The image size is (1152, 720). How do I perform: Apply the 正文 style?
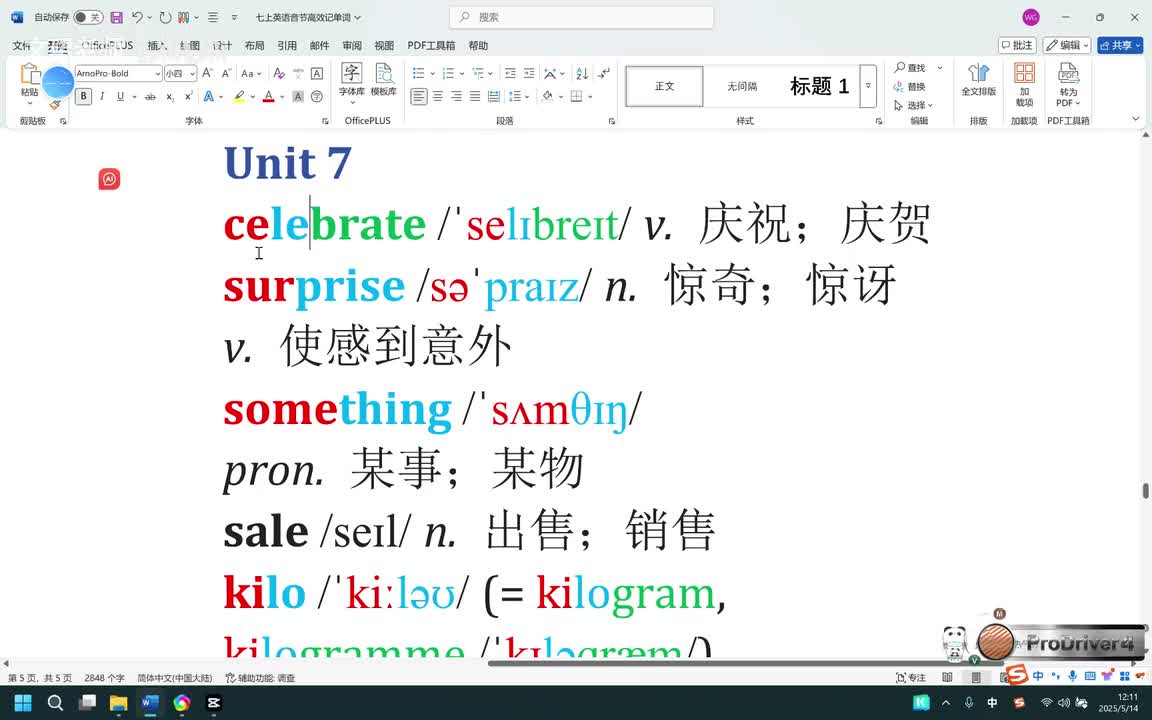pos(665,87)
